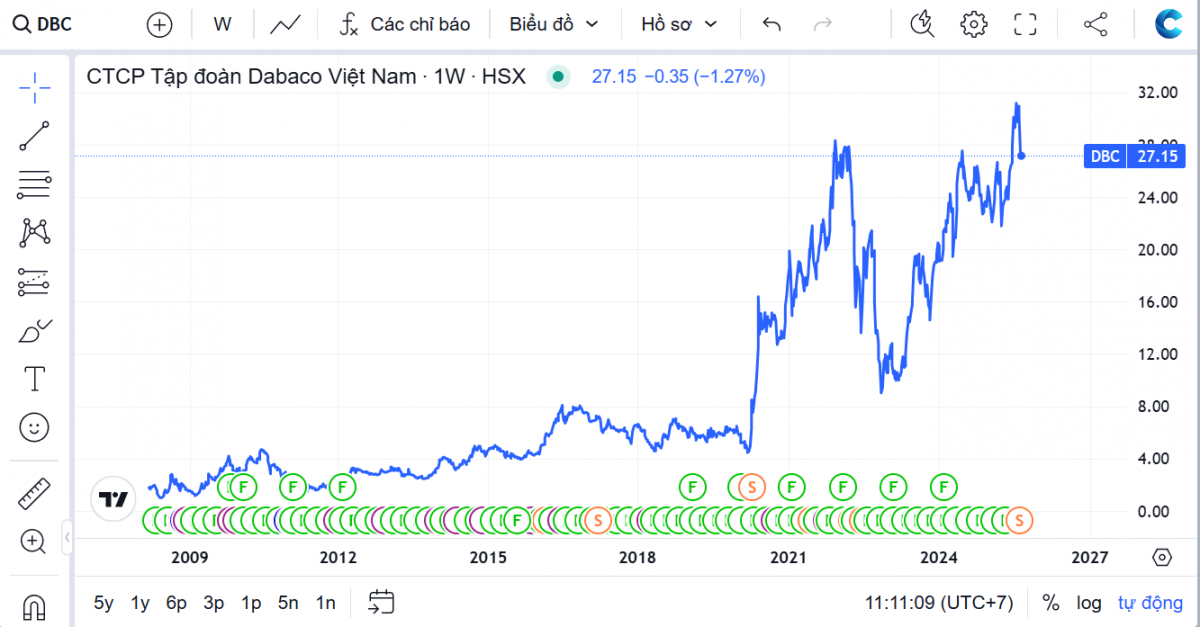The height and width of the screenshot is (627, 1200).
Task: Open chart settings gear
Action: tap(973, 24)
